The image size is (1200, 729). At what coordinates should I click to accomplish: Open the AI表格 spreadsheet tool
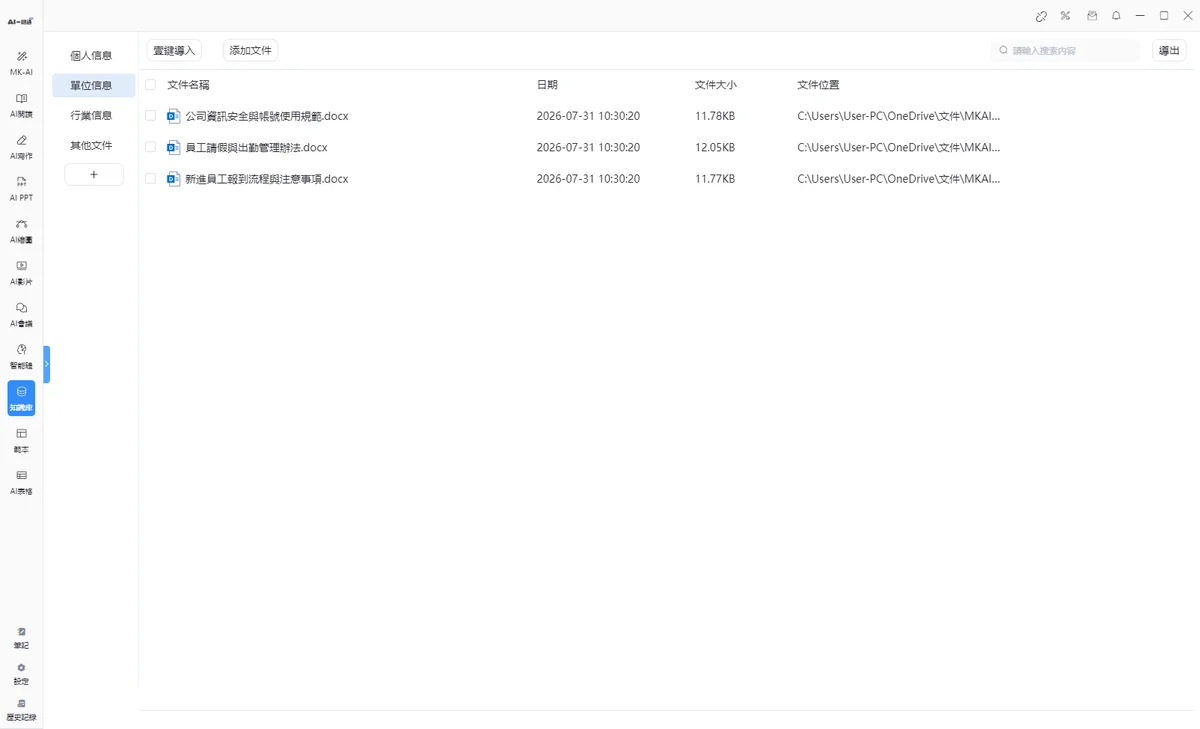pyautogui.click(x=21, y=482)
